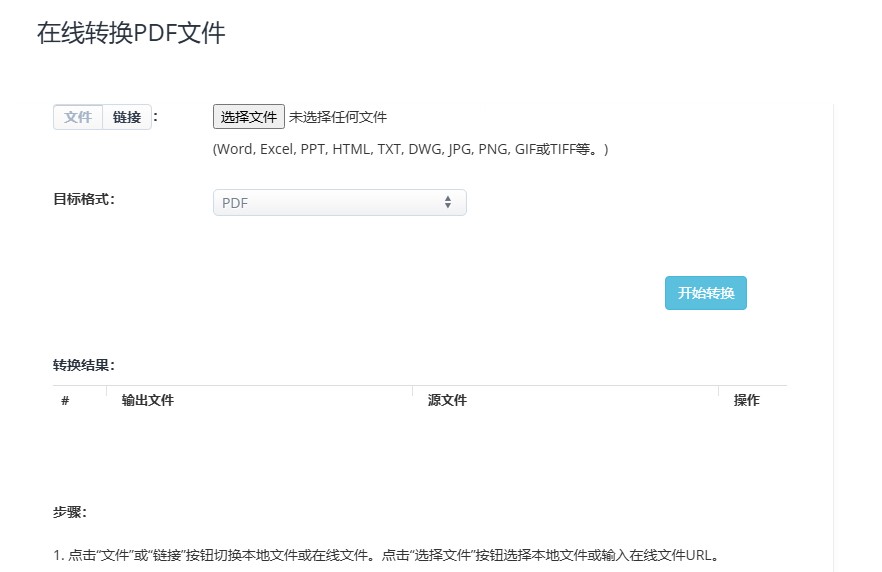
Task: Click the colon after the 文件/链接 toggle
Action: click(x=156, y=117)
